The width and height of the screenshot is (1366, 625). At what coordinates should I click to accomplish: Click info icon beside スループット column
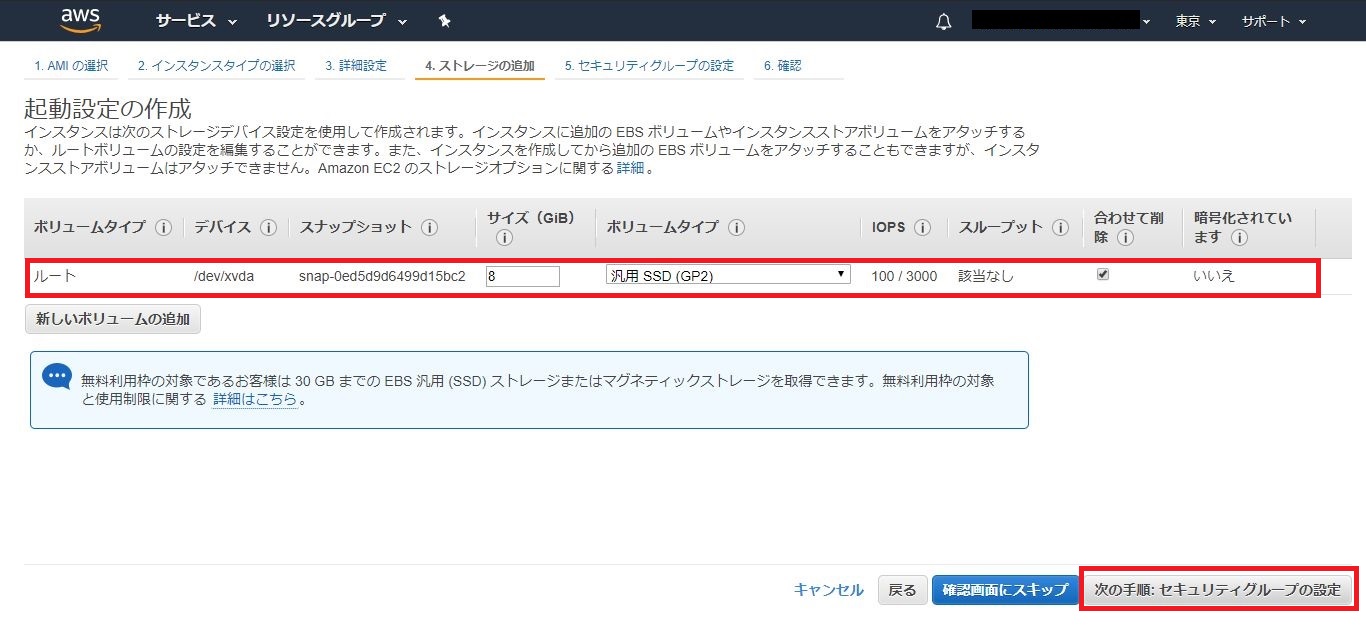pyautogui.click(x=1061, y=227)
